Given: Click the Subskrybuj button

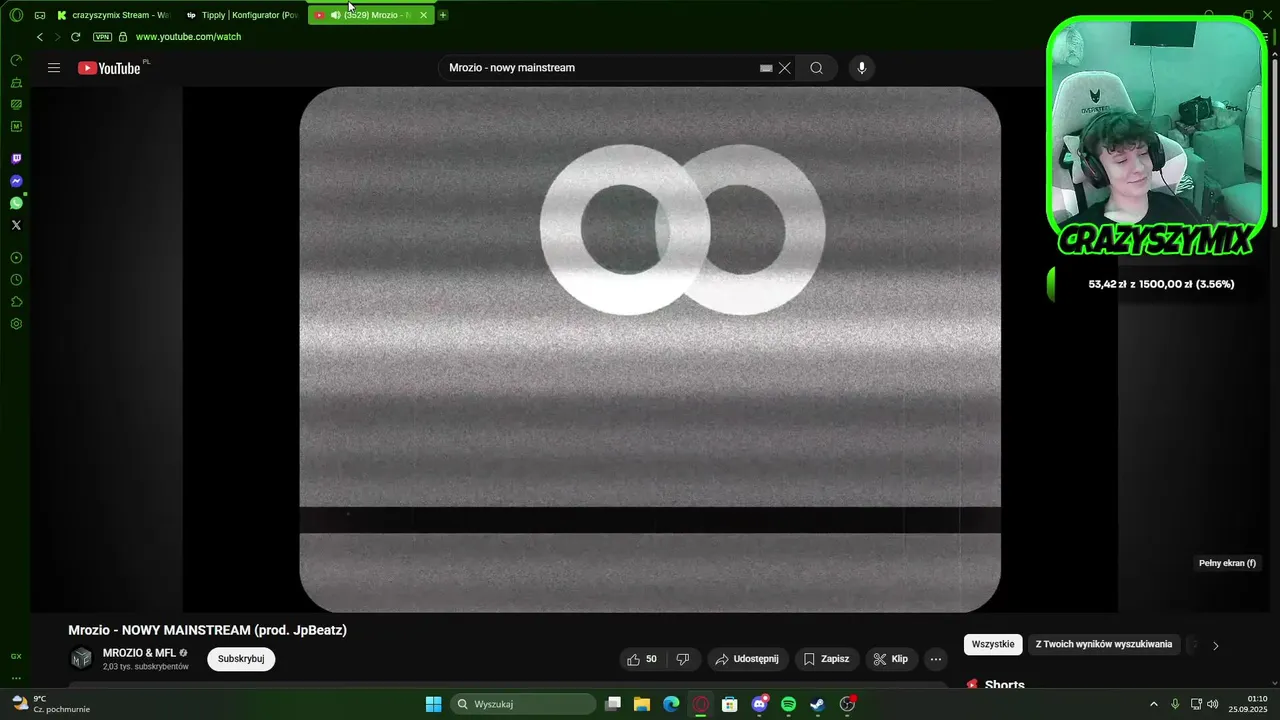Looking at the screenshot, I should click(x=241, y=659).
